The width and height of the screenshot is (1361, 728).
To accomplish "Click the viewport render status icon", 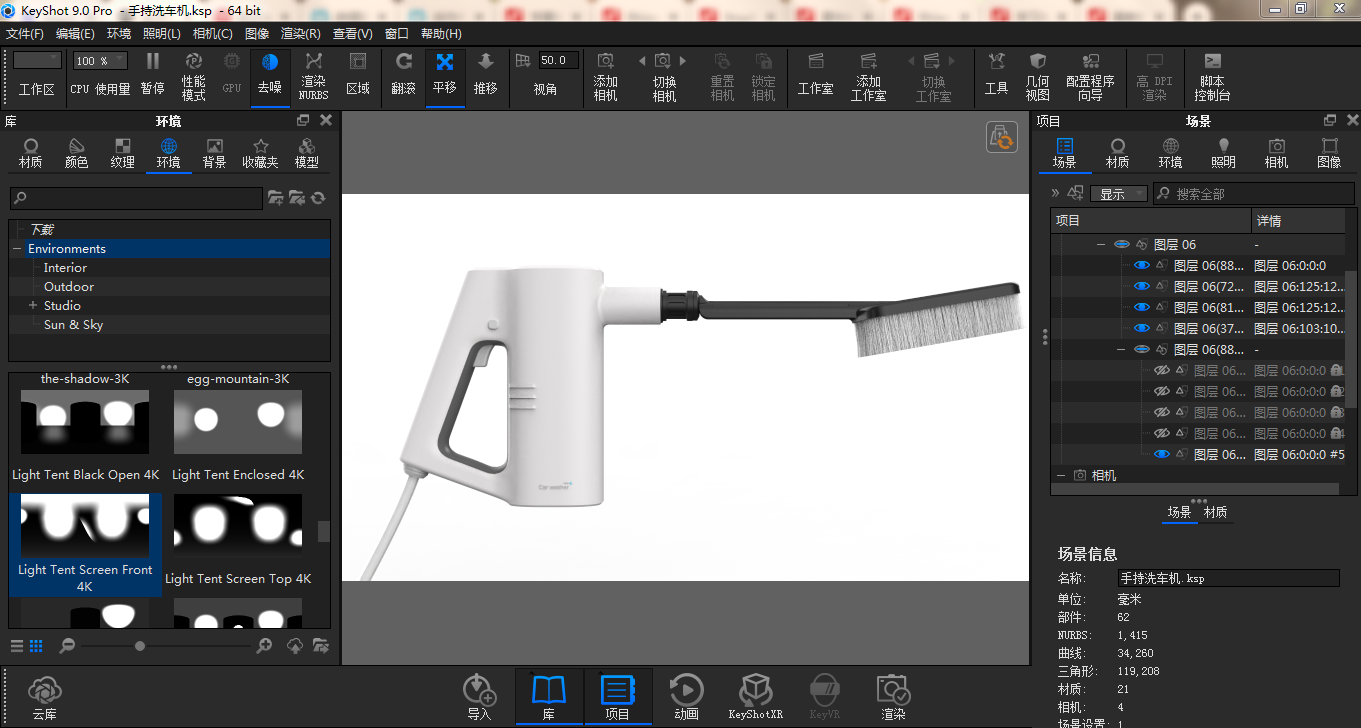I will (1001, 137).
